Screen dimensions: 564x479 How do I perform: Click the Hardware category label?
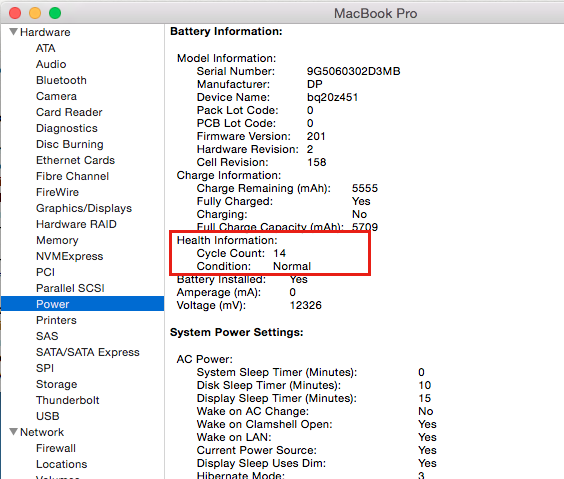(x=45, y=32)
